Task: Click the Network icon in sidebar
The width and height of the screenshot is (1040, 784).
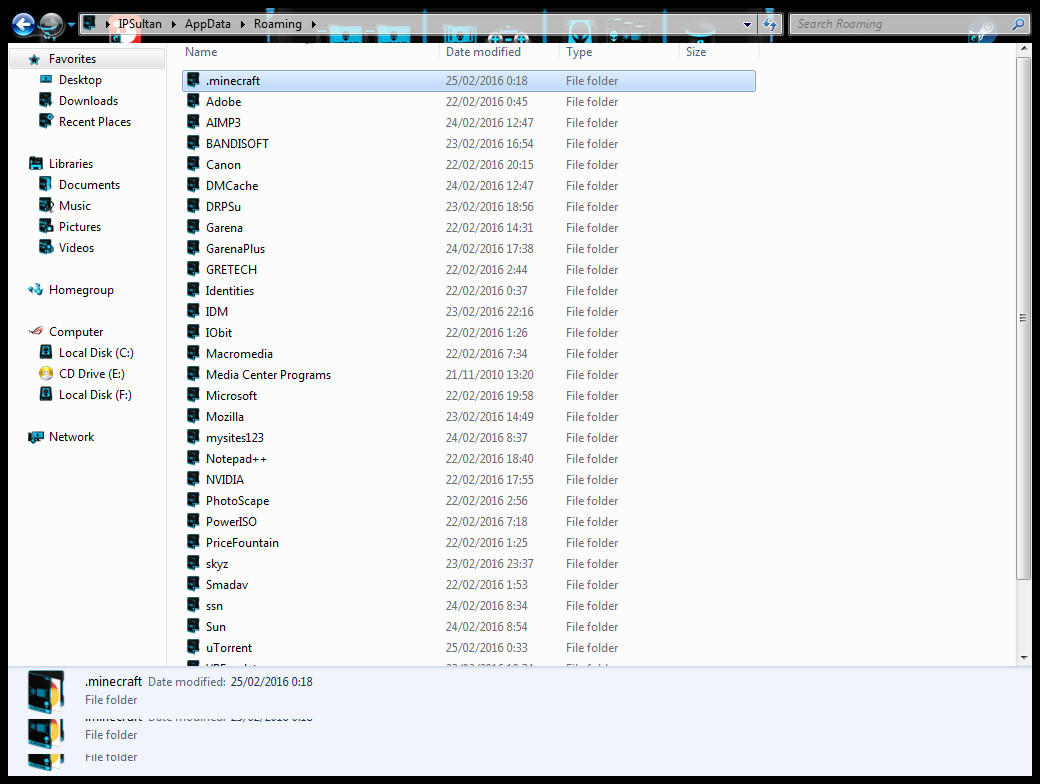Action: (x=35, y=437)
